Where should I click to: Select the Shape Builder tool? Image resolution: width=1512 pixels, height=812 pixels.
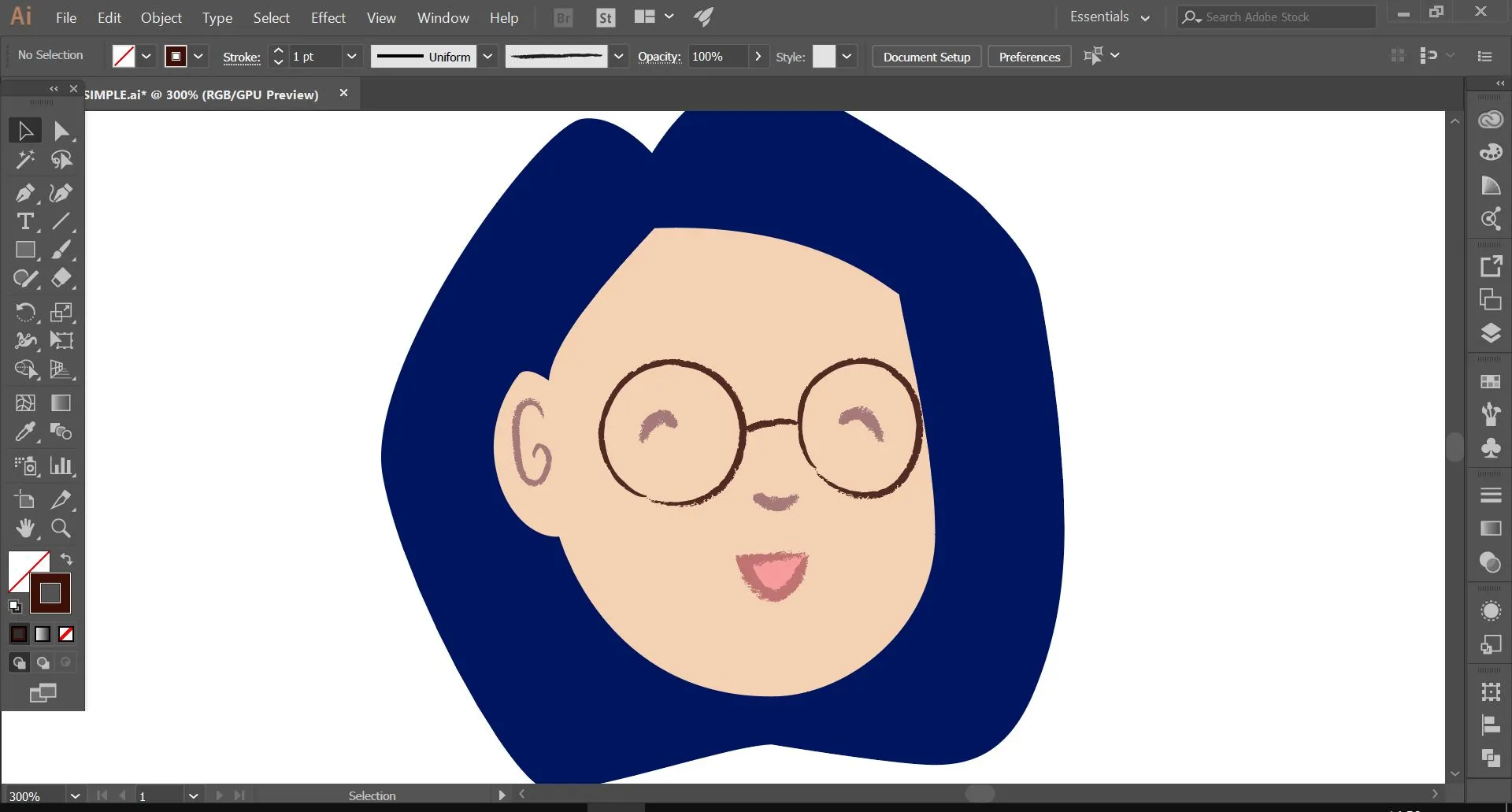[25, 369]
